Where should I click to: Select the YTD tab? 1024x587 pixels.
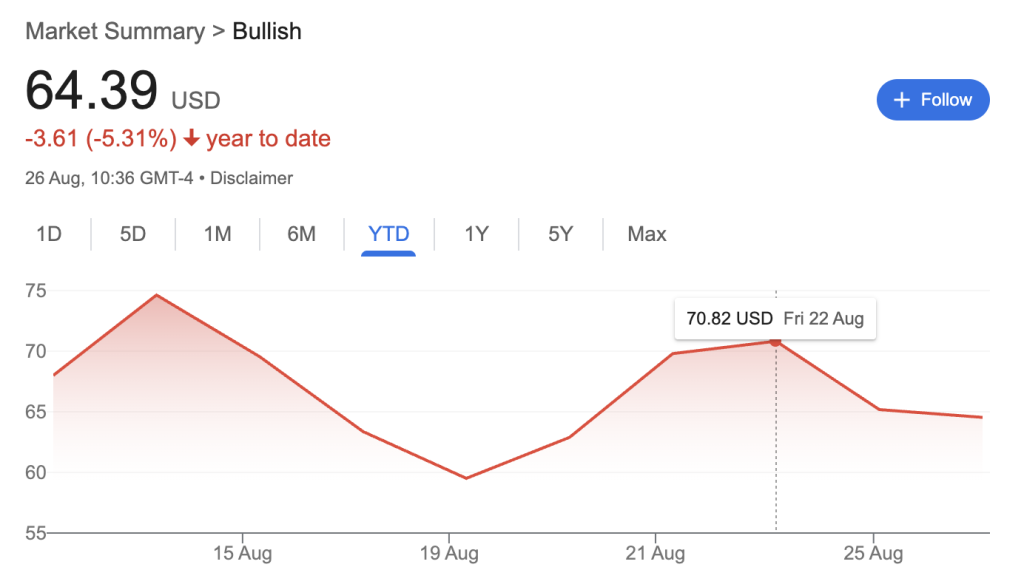(389, 234)
